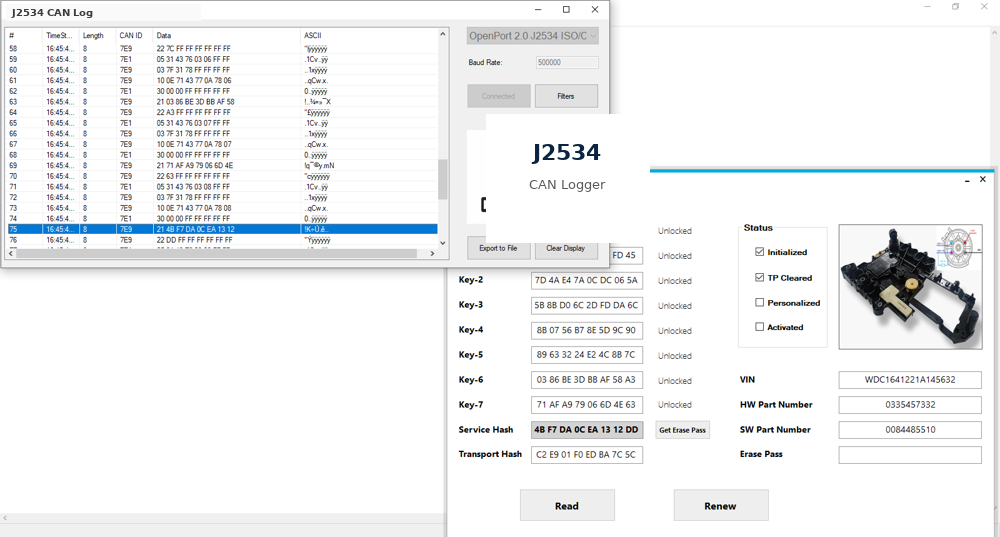The width and height of the screenshot is (1000, 537).
Task: Select log row 69 data 21 71 AF A9
Action: coord(222,165)
